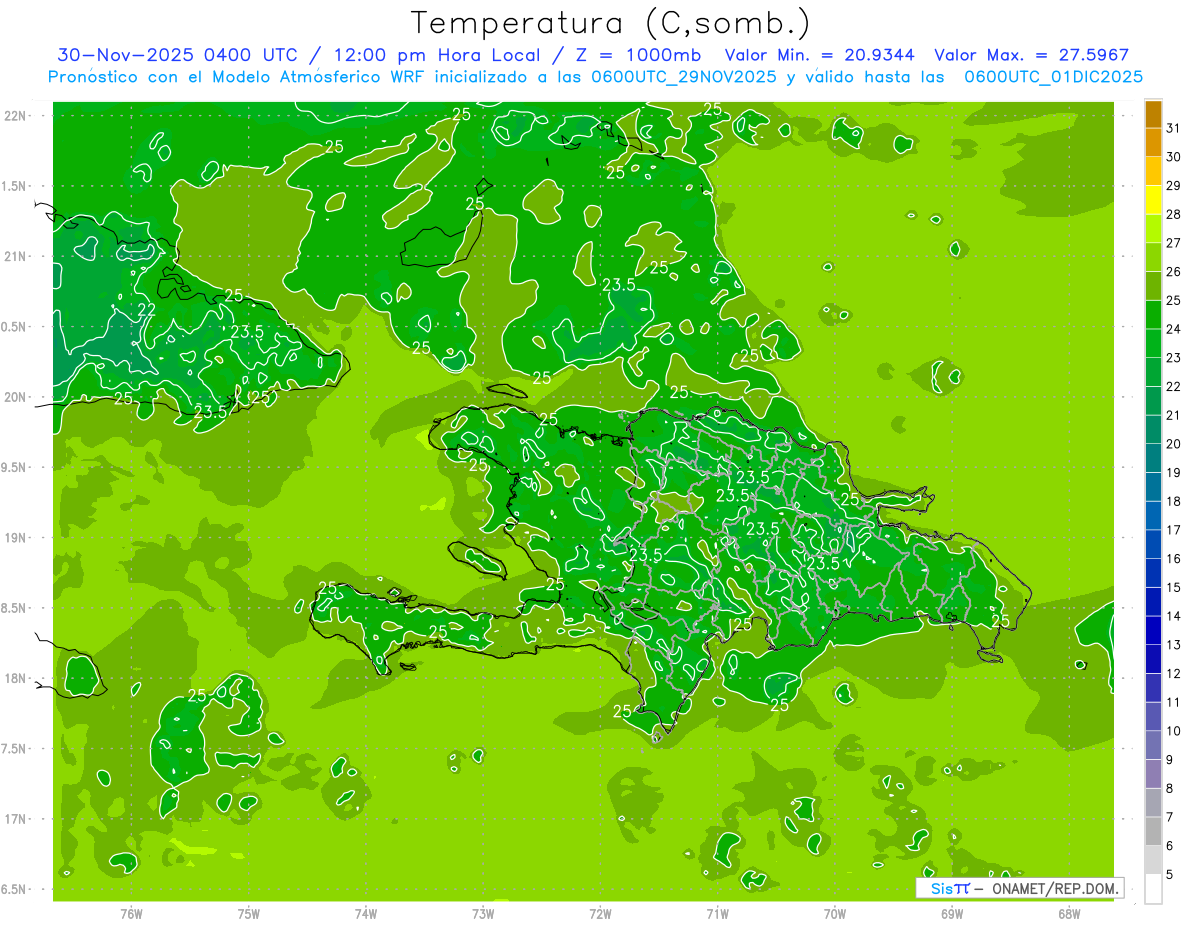Image resolution: width=1200 pixels, height=927 pixels.
Task: Click the latitude axis label 18N
Action: pyautogui.click(x=15, y=678)
